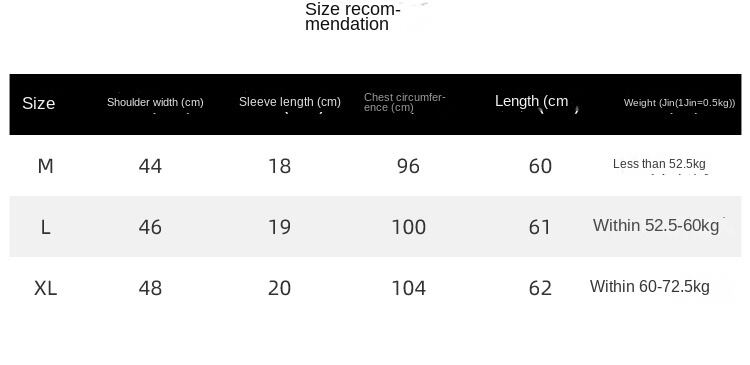This screenshot has width=750, height=365.
Task: Select the Within 52.5-60kg cell
Action: 656,225
